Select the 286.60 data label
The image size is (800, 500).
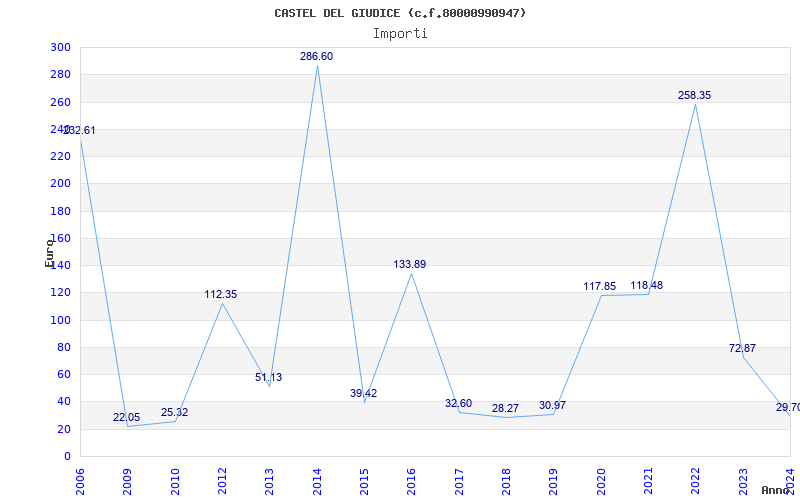pos(316,57)
